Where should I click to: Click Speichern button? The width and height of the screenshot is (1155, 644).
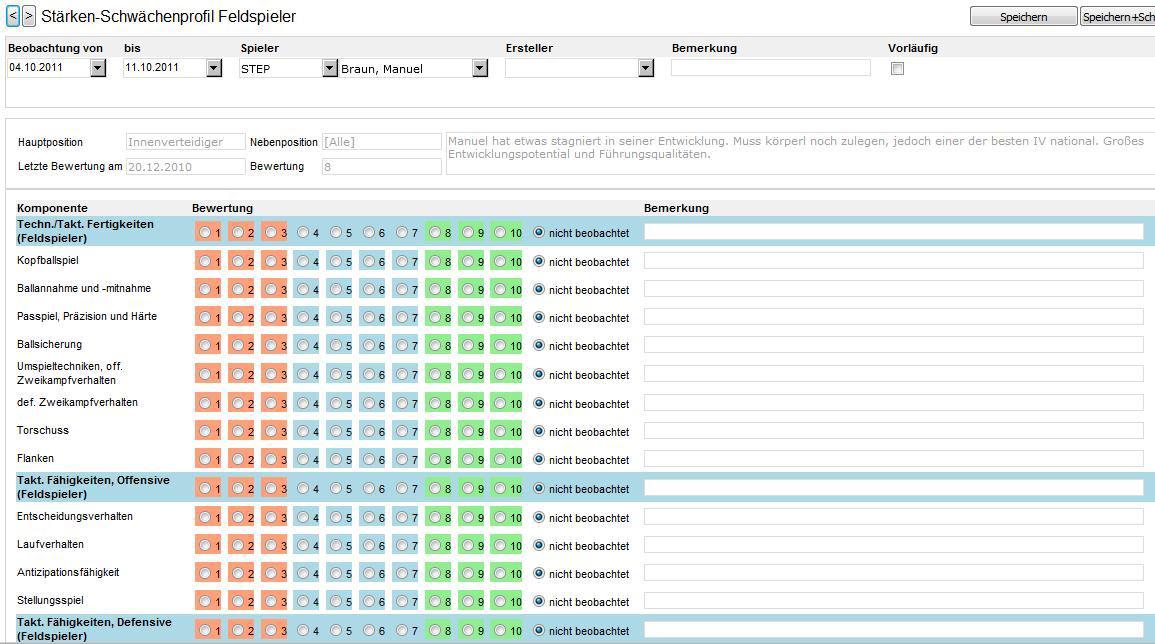coord(1023,17)
